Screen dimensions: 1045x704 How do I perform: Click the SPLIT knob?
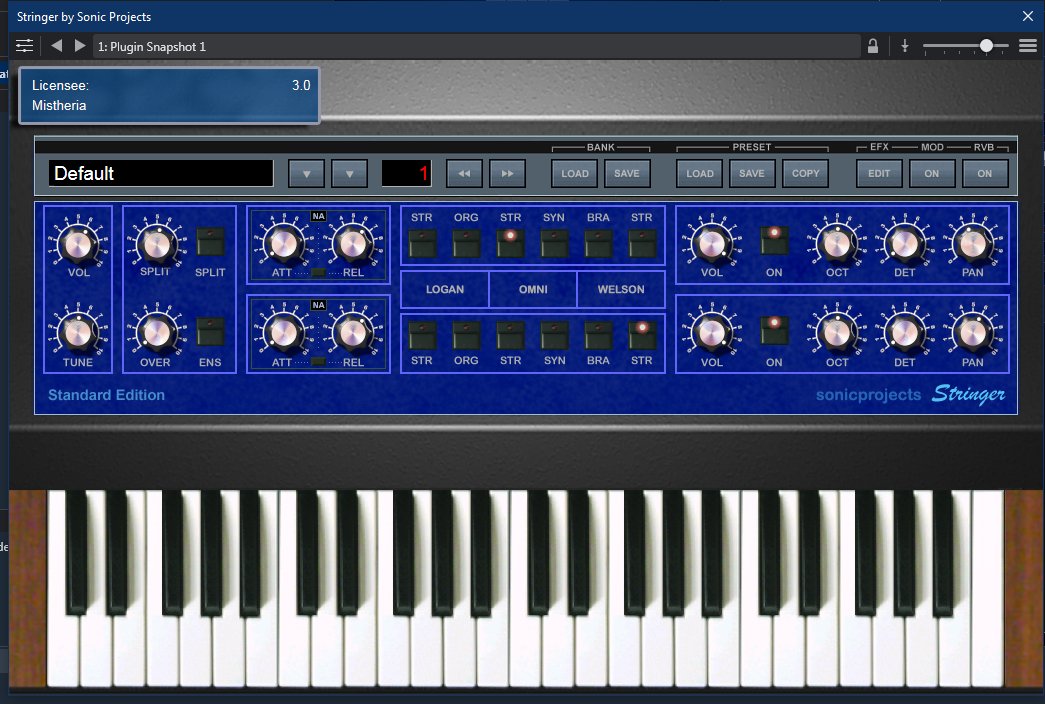coord(157,243)
